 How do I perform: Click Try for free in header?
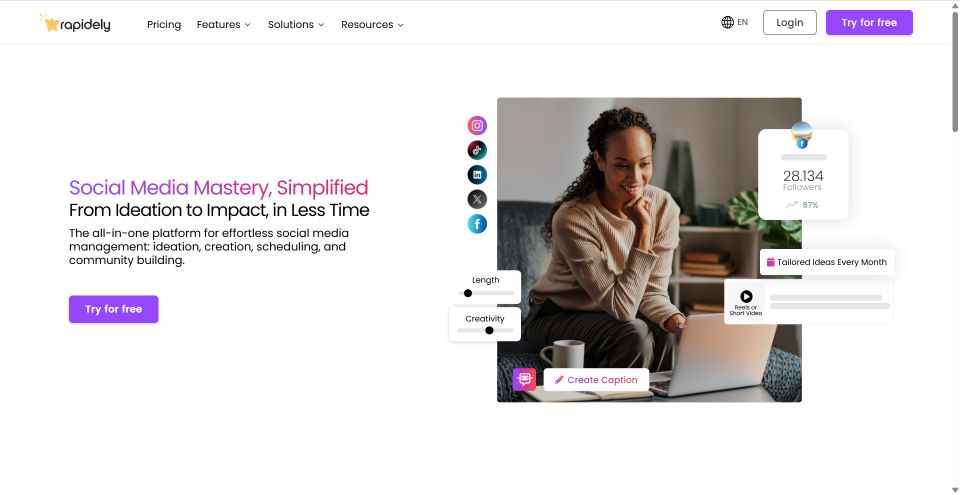(x=869, y=23)
